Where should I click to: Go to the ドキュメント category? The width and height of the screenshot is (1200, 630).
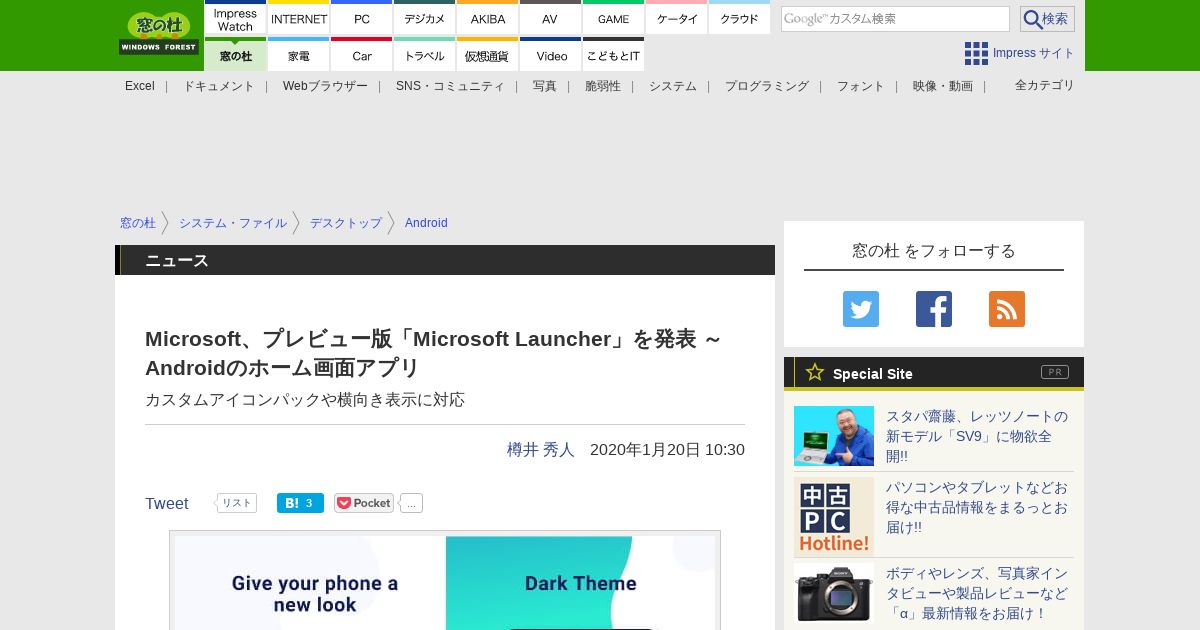pos(219,86)
